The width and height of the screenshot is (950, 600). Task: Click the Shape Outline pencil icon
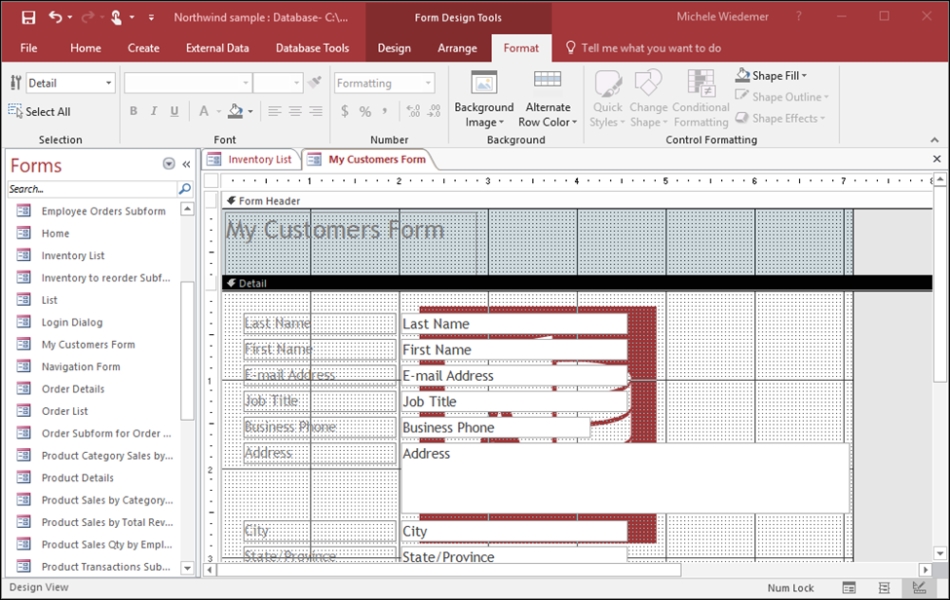[742, 96]
